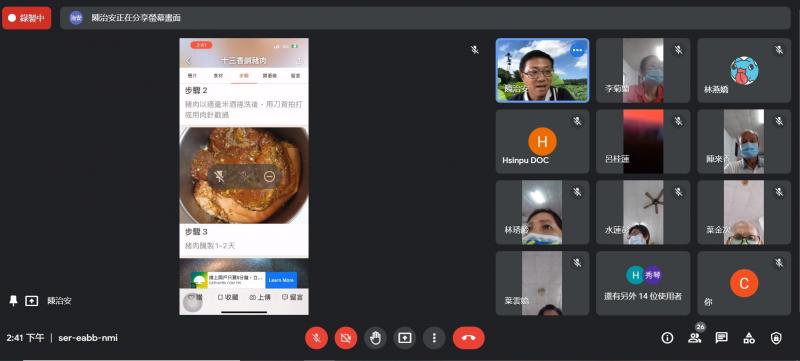
Task: Tap the share icon in recipe header
Action: coord(299,61)
